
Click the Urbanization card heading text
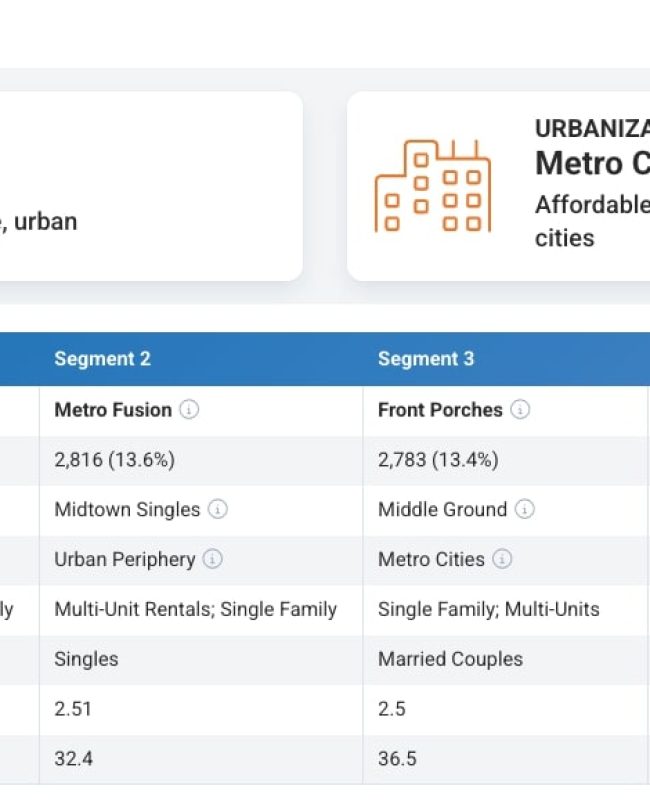tap(592, 128)
